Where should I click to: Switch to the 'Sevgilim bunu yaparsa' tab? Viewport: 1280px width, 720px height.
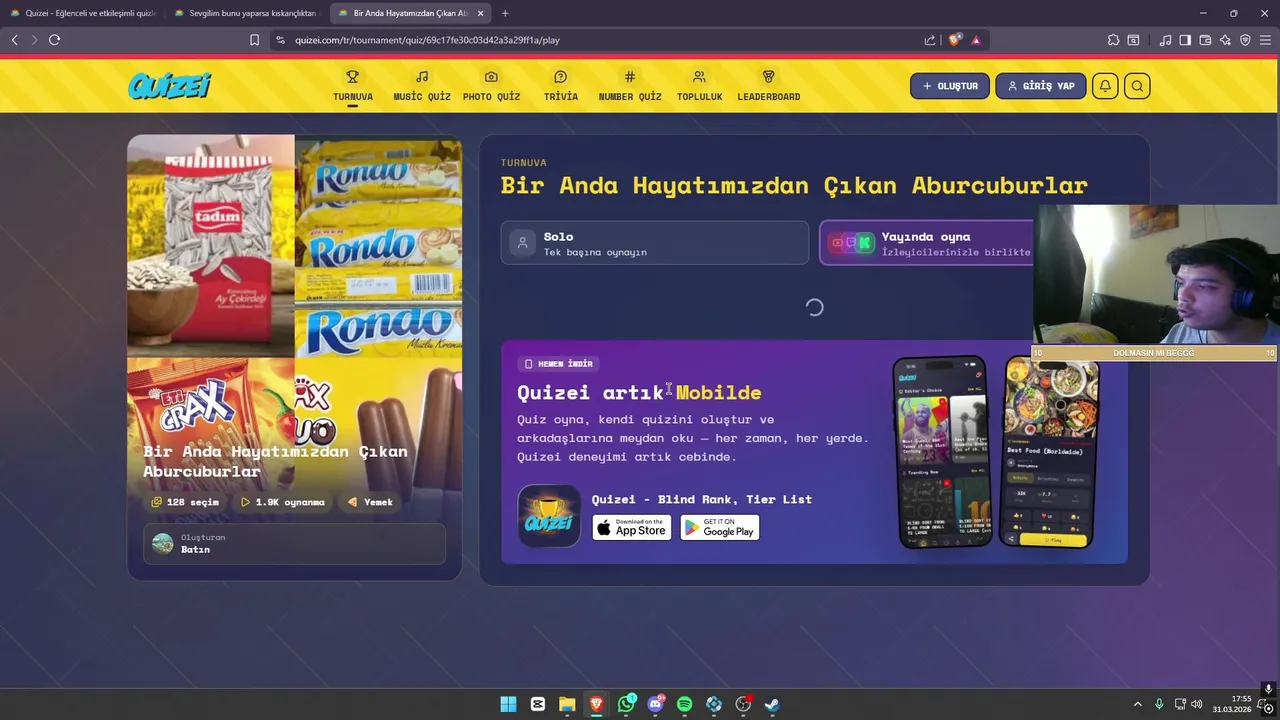pos(245,13)
